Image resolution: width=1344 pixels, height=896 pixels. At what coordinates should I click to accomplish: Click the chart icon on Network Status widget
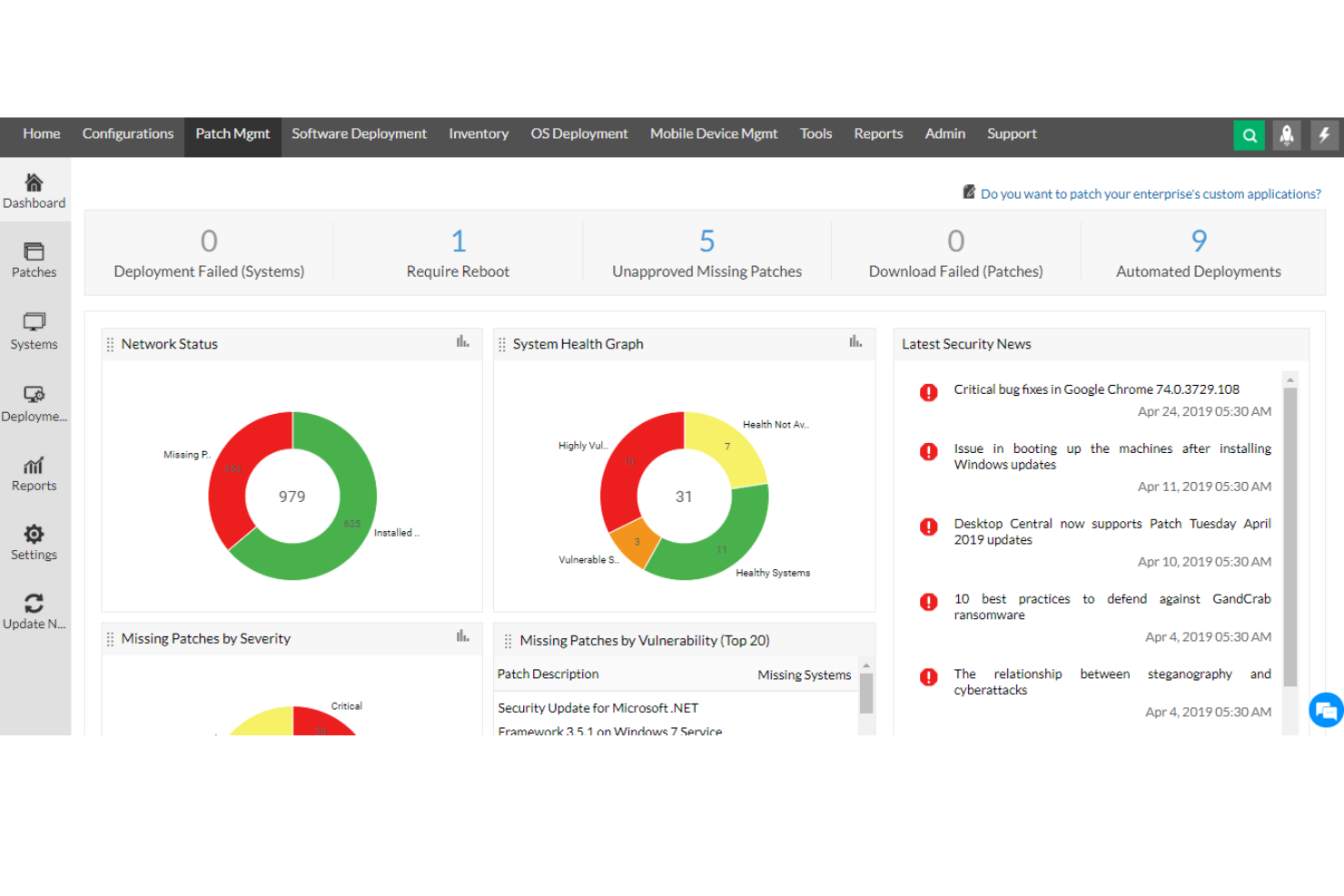462,341
